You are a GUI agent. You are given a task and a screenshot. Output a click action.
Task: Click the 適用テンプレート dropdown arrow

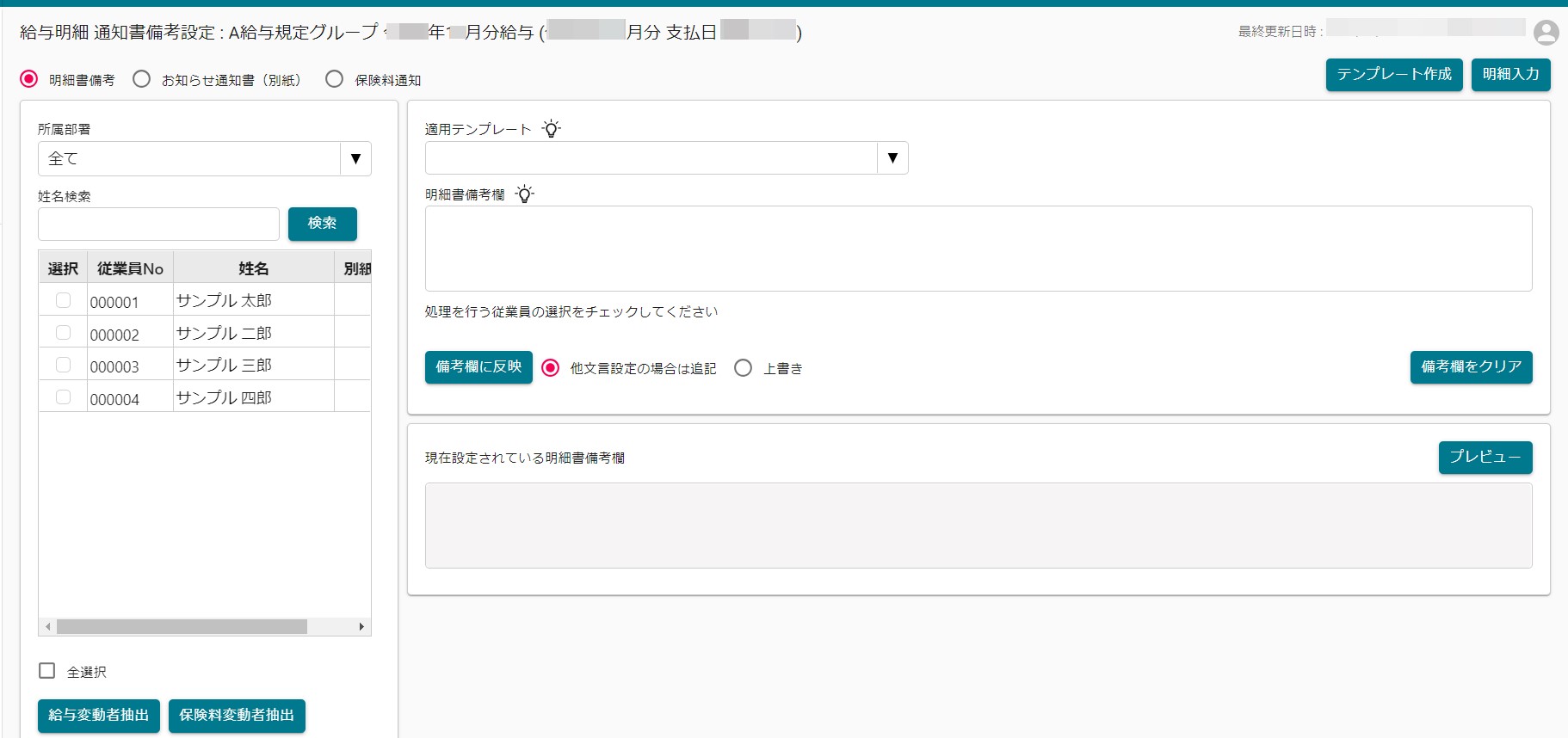[x=892, y=157]
